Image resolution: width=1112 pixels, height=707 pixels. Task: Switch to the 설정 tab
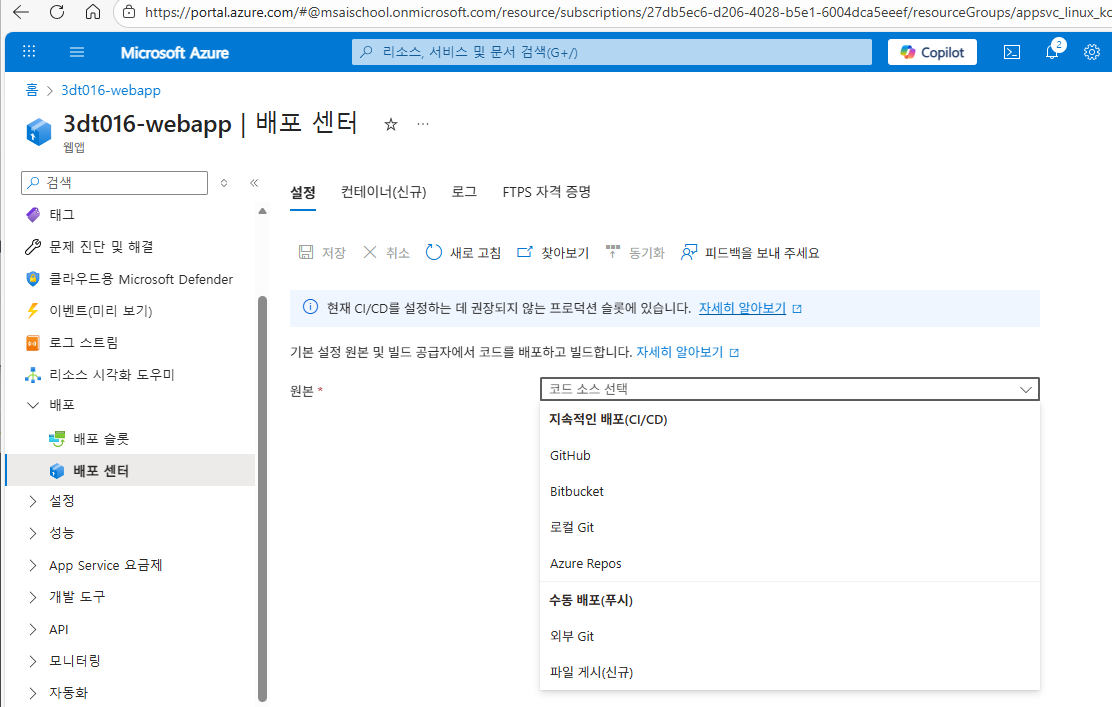pos(303,192)
